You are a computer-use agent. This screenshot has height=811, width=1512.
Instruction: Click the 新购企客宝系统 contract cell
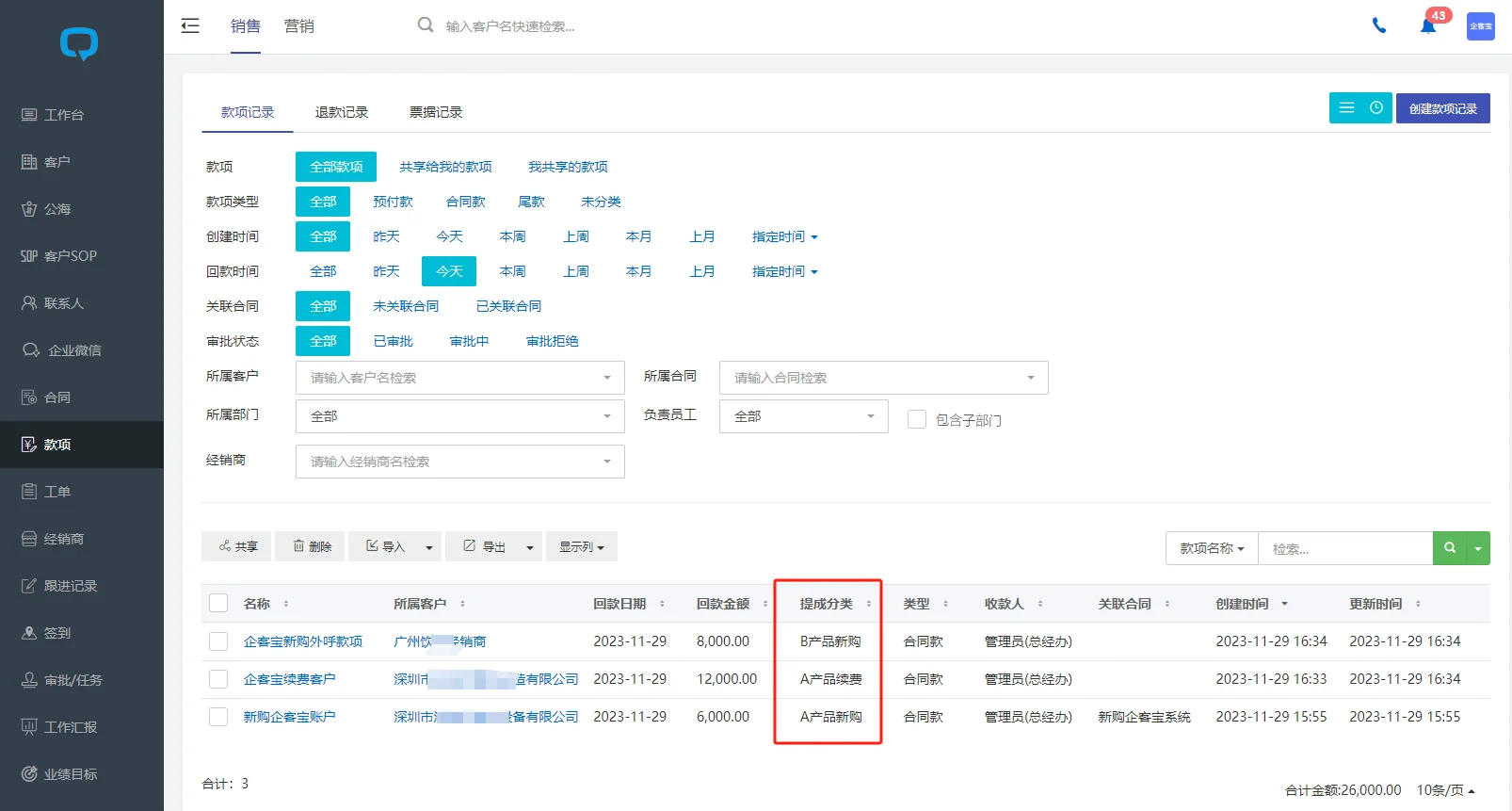click(1144, 717)
